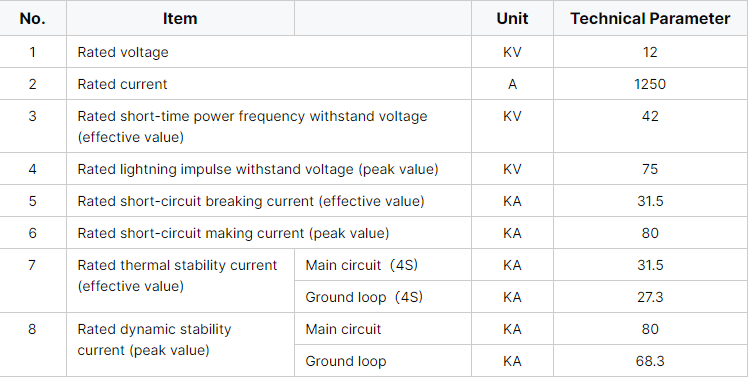Select the "Item" header cell
The width and height of the screenshot is (751, 379).
click(x=180, y=18)
